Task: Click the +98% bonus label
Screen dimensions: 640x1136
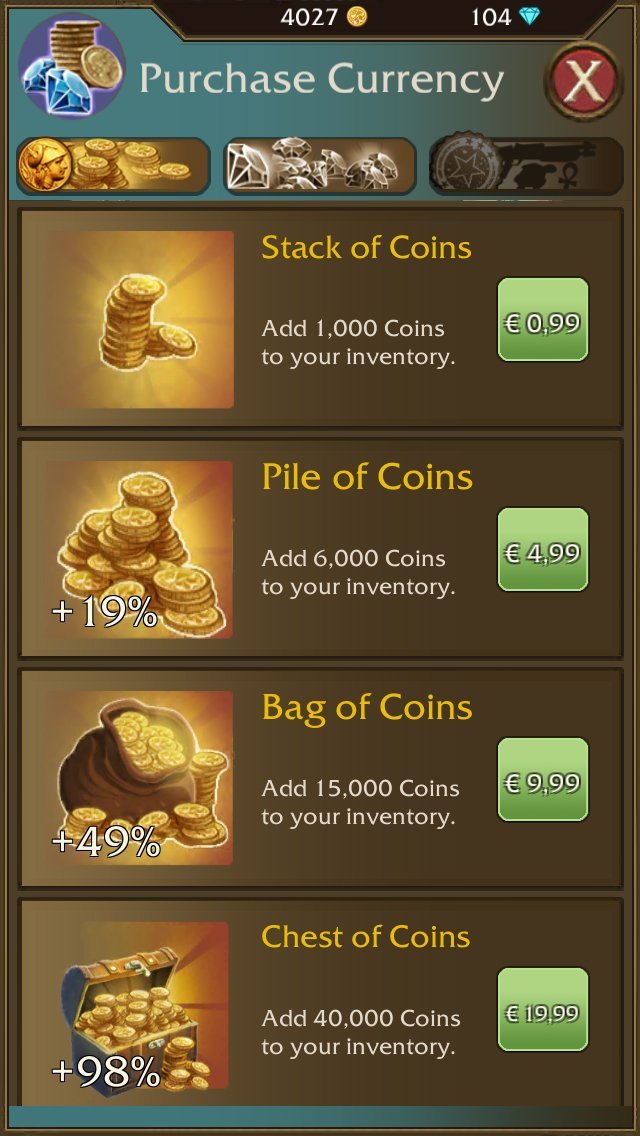Action: [x=106, y=1072]
